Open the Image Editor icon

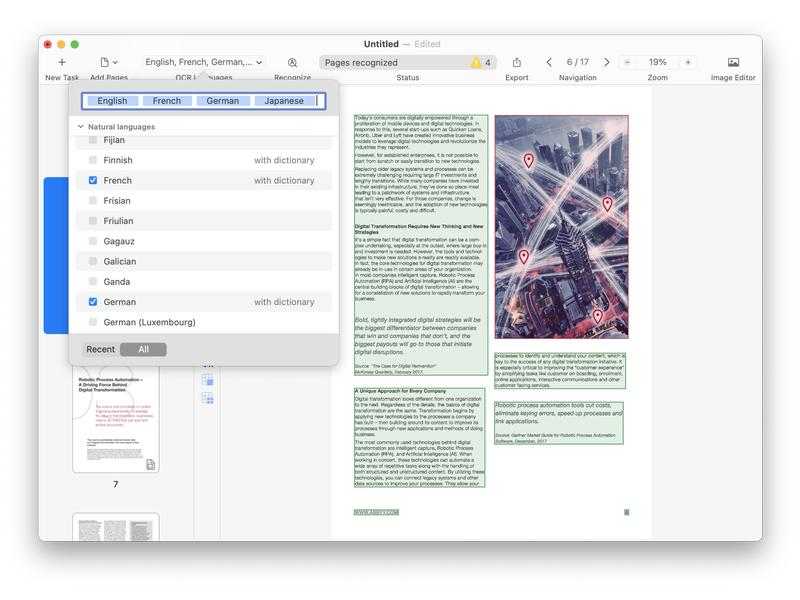coord(733,62)
